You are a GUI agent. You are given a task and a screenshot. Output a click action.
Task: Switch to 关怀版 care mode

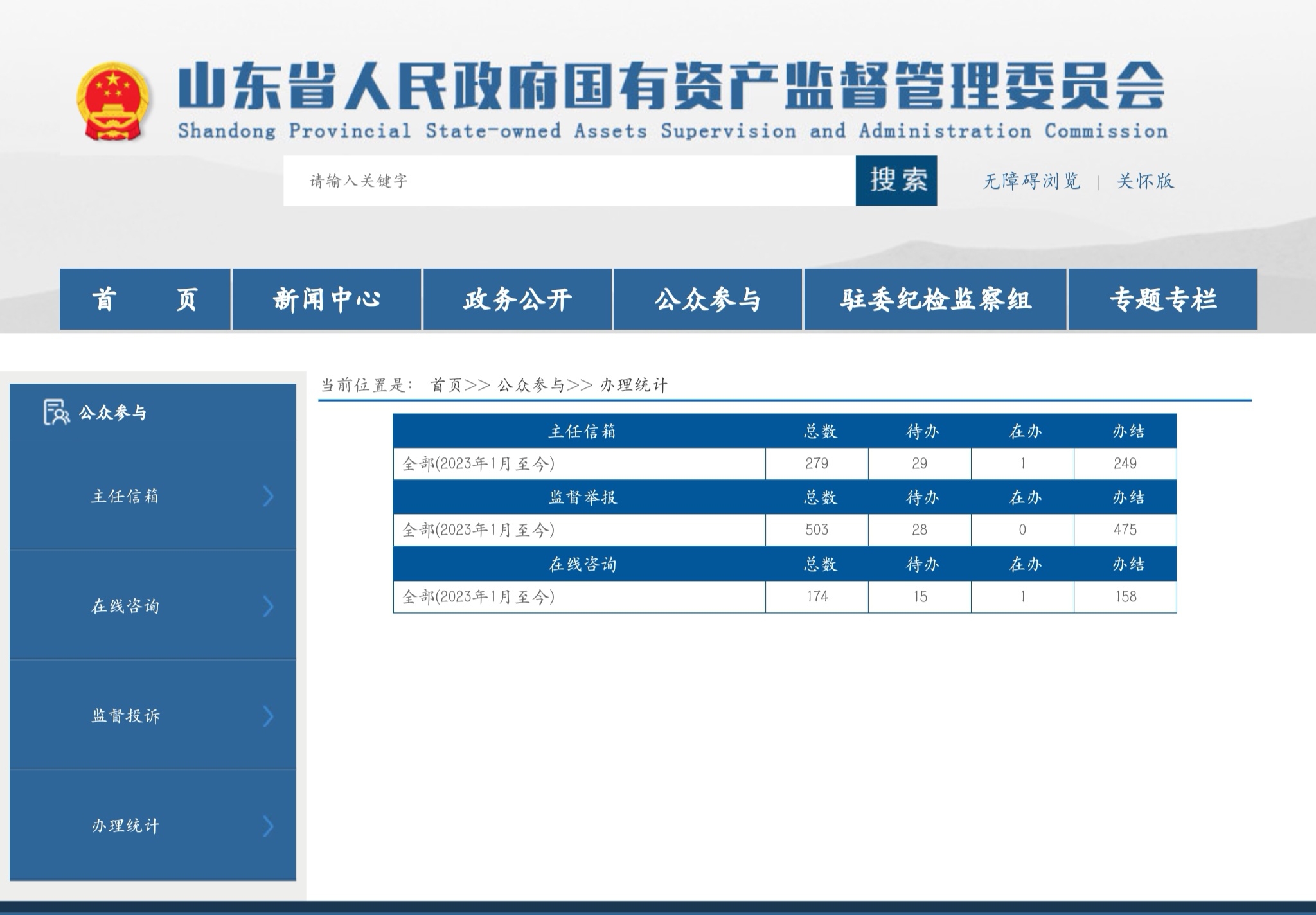[x=1145, y=181]
